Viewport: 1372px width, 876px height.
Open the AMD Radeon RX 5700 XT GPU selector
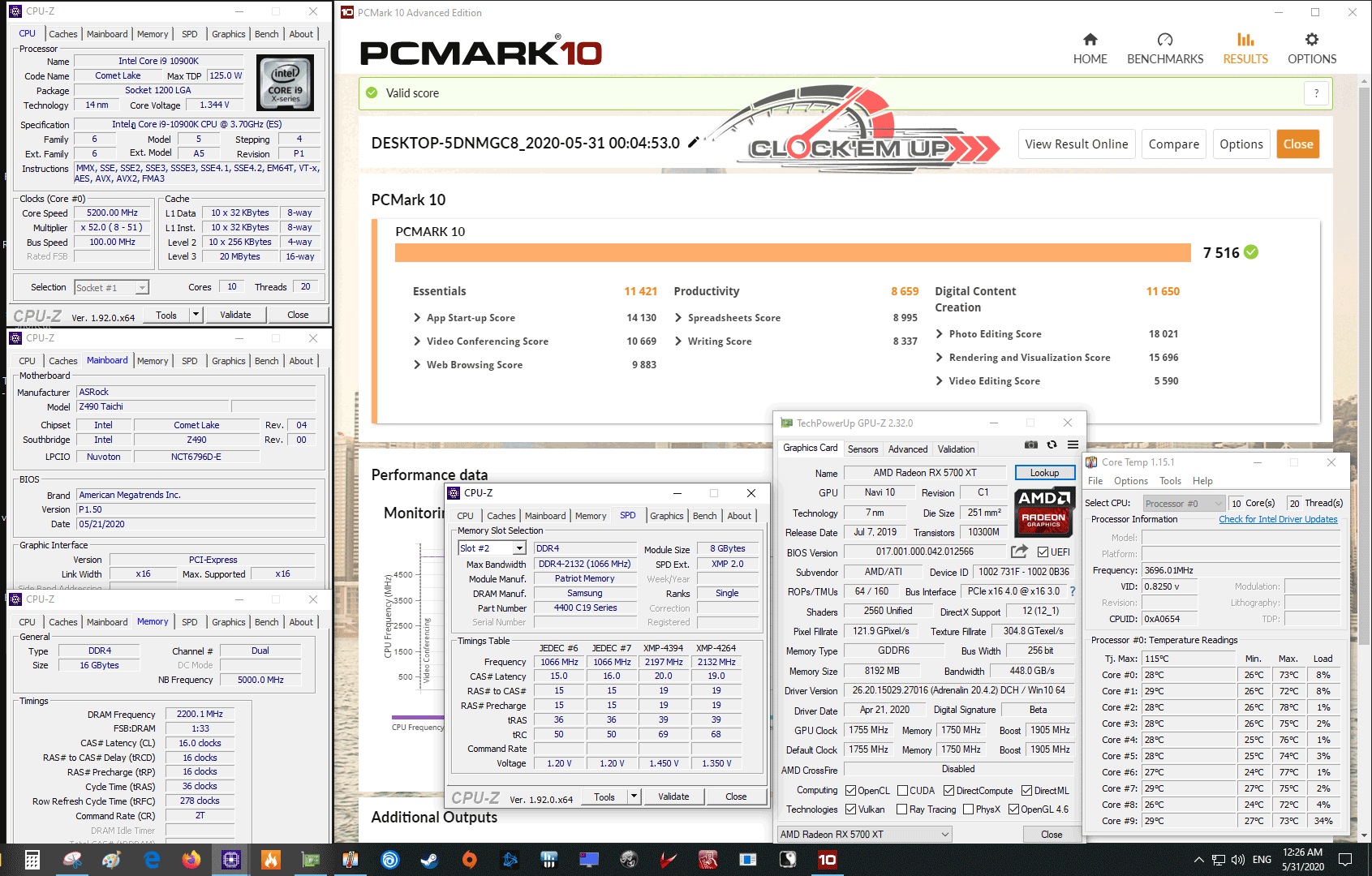click(864, 834)
